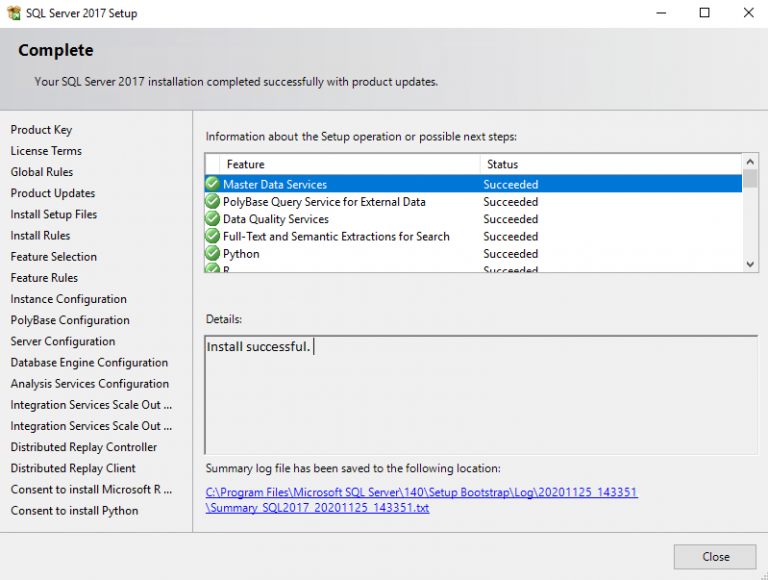The width and height of the screenshot is (768, 580).
Task: Open the summary log file link
Action: click(421, 500)
